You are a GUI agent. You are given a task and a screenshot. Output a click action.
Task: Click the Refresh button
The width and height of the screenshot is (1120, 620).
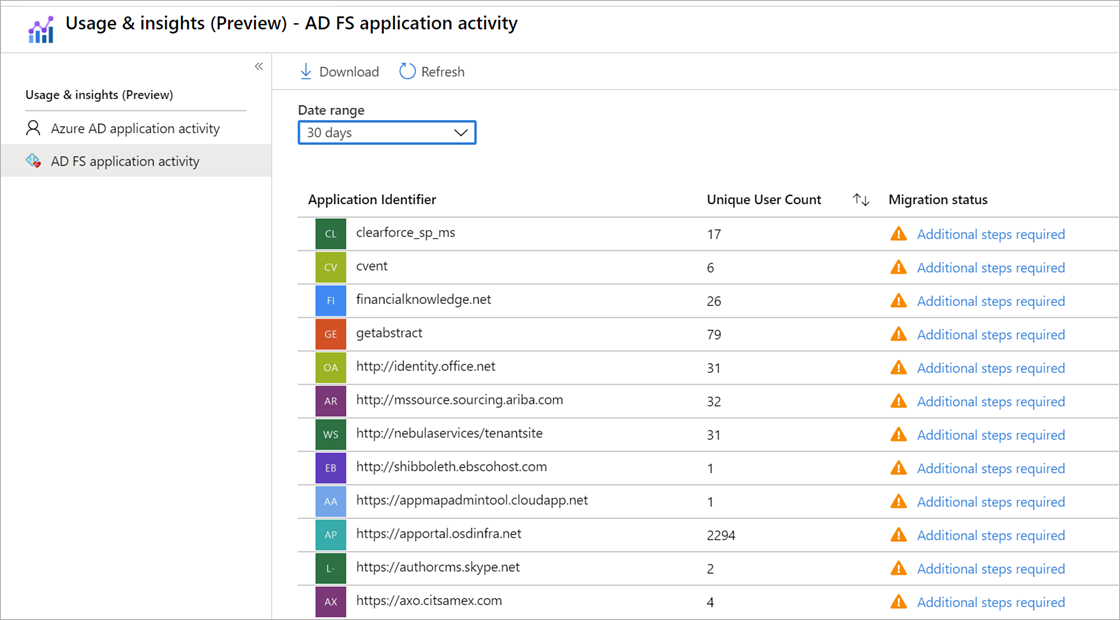tap(432, 71)
